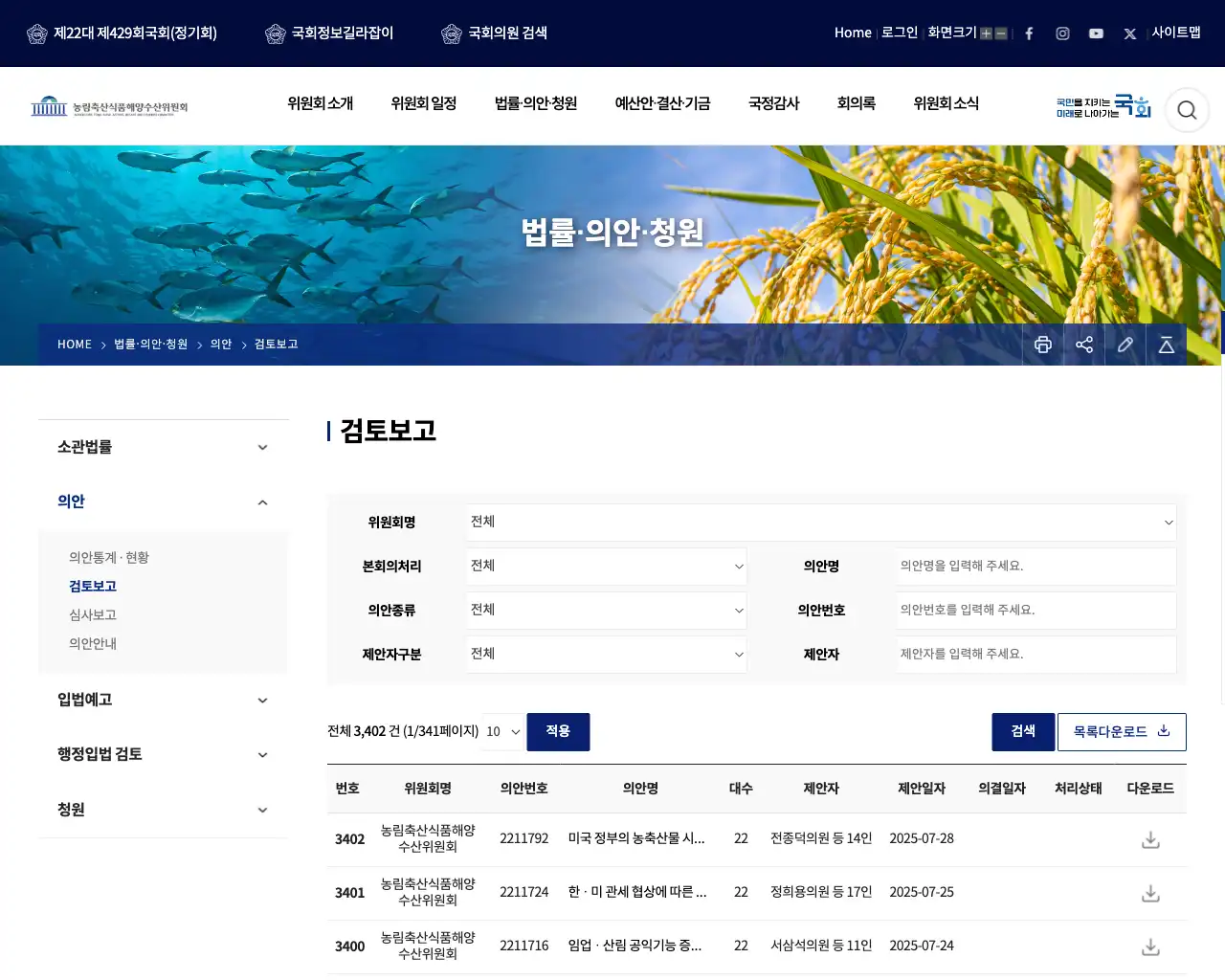1225x980 pixels.
Task: Click the 목록다운로드 button
Action: point(1122,732)
